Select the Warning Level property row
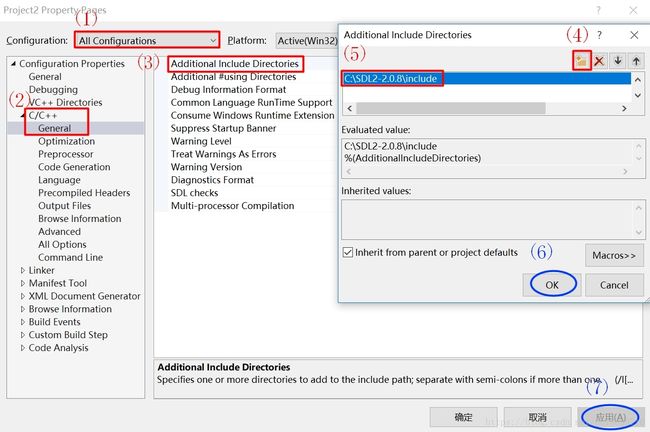 (201, 141)
